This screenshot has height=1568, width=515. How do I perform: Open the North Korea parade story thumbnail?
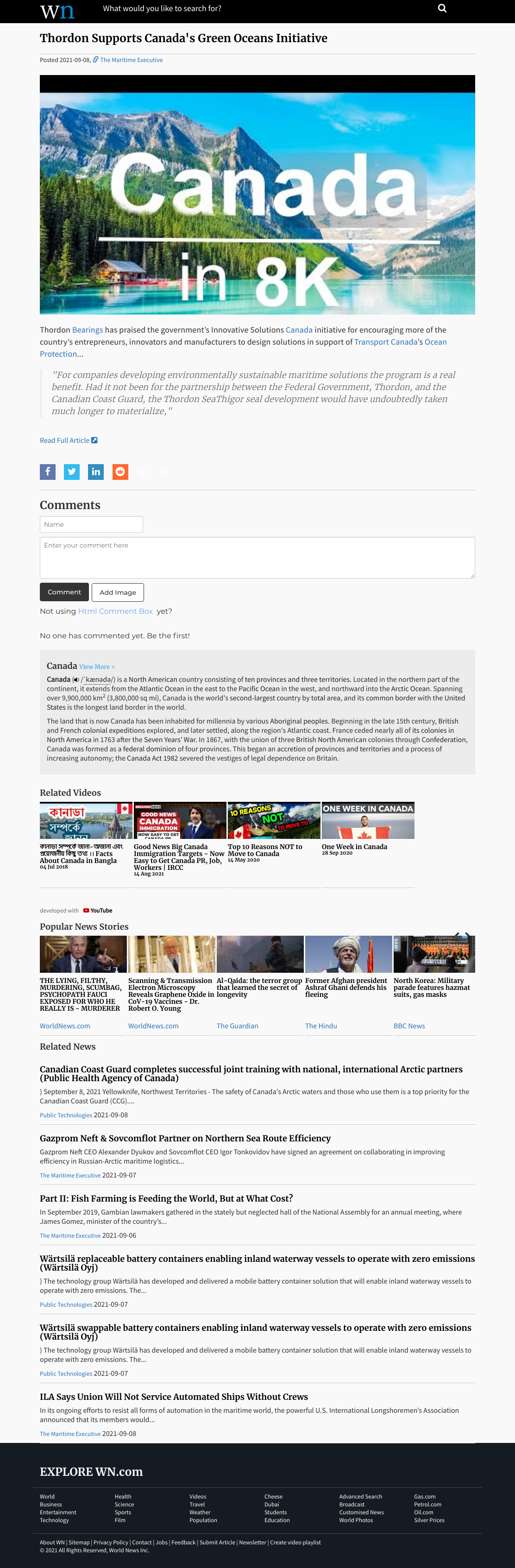coord(434,954)
